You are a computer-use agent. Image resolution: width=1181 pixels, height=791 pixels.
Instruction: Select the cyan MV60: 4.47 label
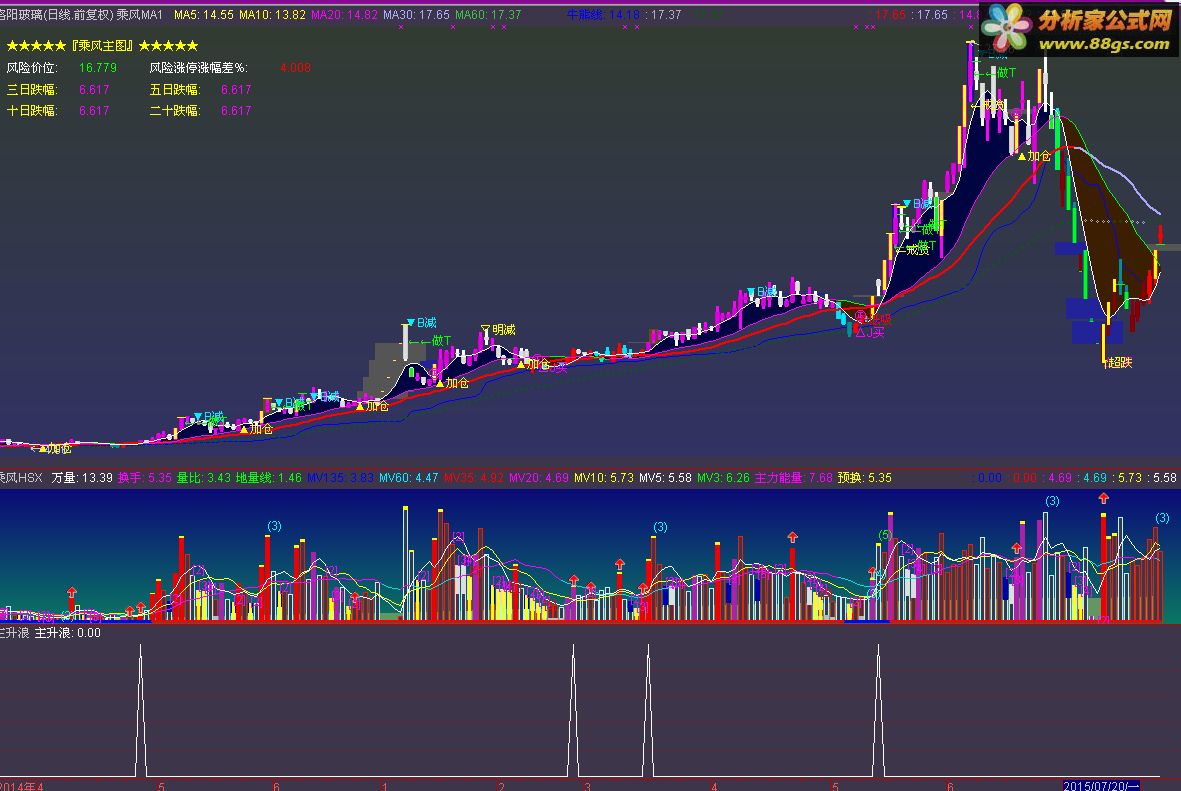click(408, 478)
